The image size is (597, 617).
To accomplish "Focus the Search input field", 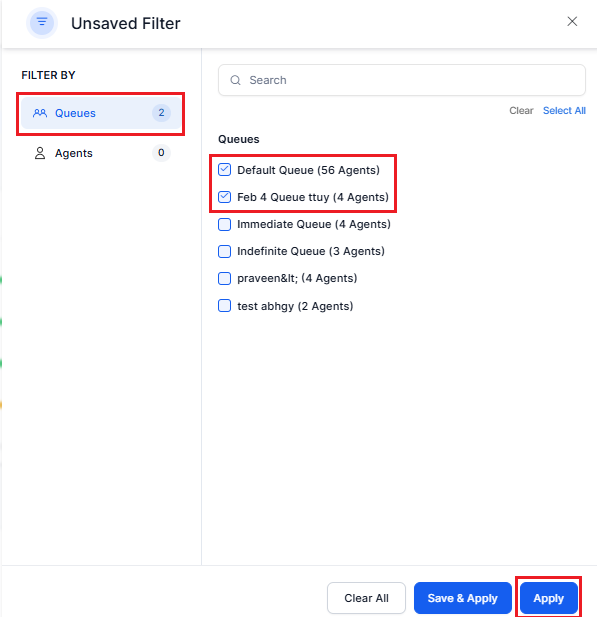I will click(402, 80).
